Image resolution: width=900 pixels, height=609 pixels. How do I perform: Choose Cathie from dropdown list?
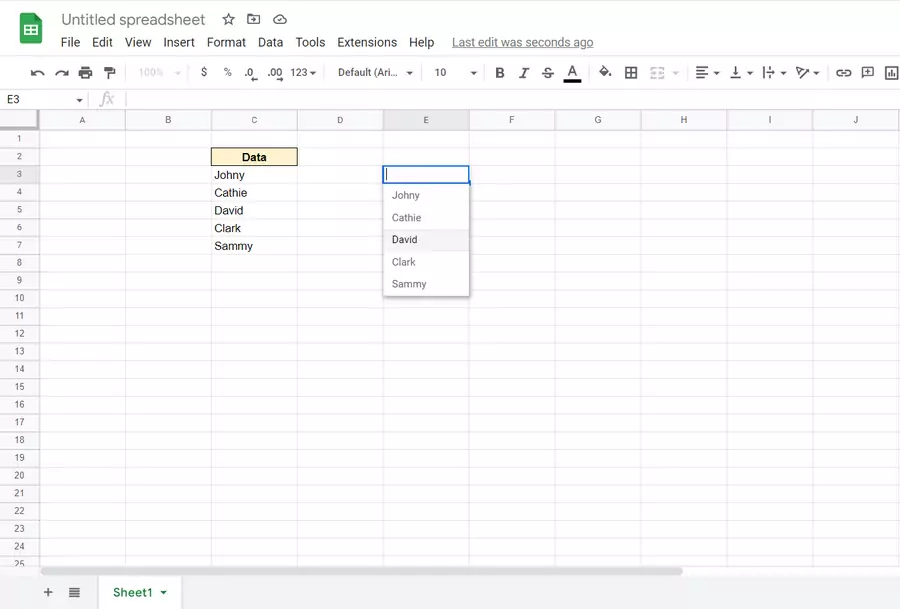pyautogui.click(x=426, y=218)
